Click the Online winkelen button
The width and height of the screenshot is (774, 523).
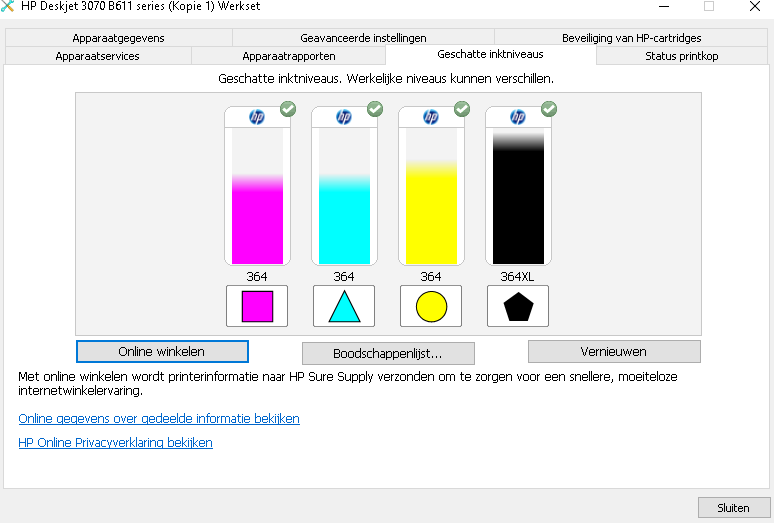click(162, 351)
